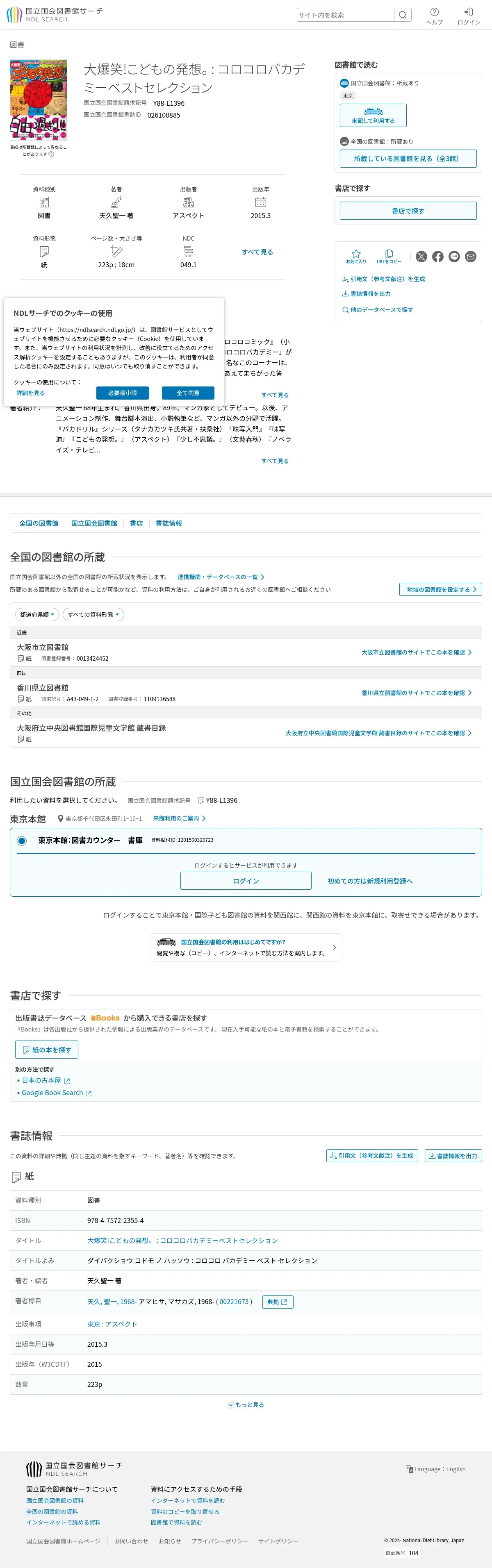Click the footer NDL Search logo
This screenshot has width=492, height=1568.
(x=74, y=1469)
